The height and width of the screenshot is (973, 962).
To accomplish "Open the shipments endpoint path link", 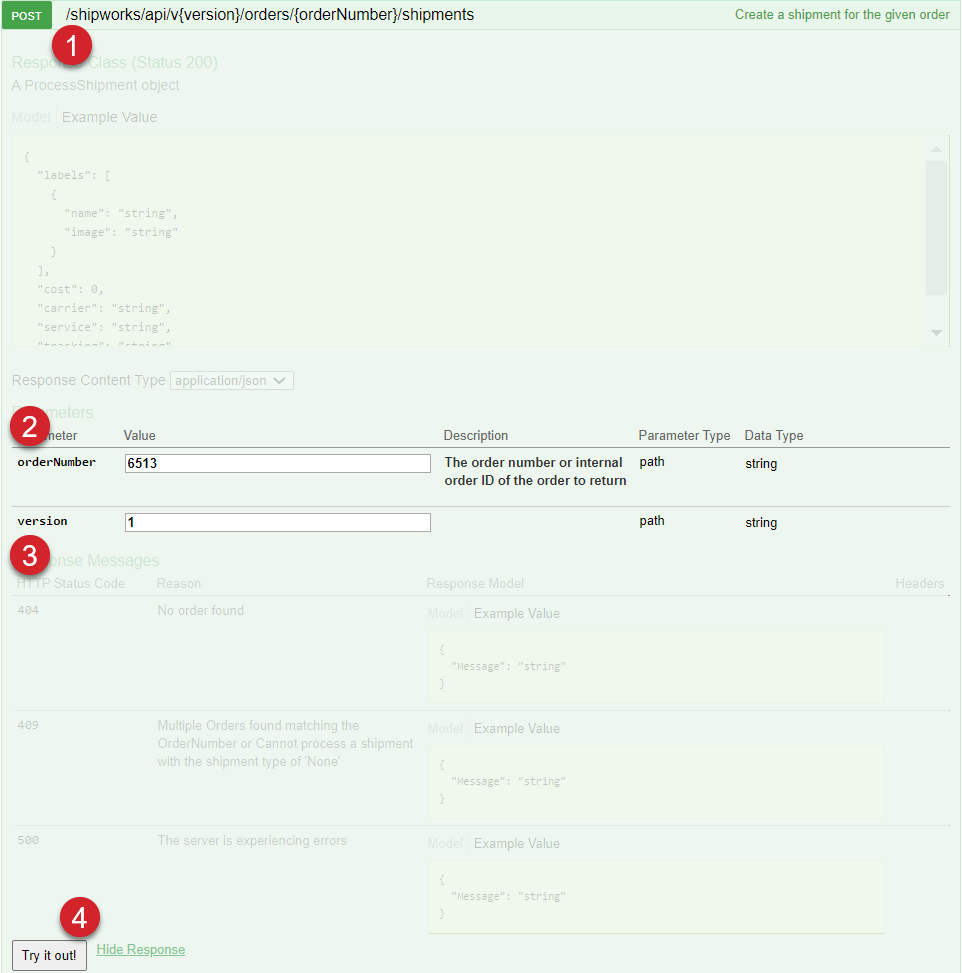I will pos(270,15).
